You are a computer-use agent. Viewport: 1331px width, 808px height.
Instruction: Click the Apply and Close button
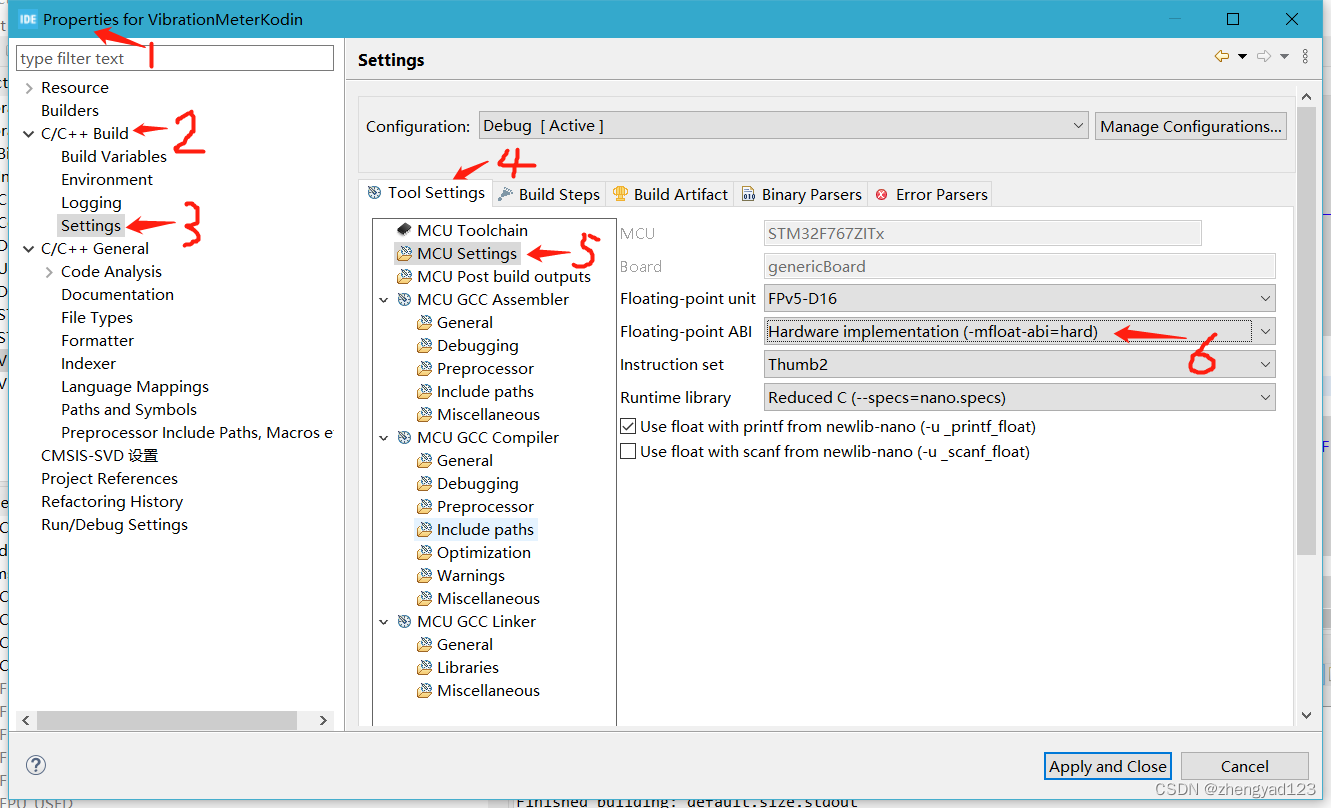[x=1107, y=766]
